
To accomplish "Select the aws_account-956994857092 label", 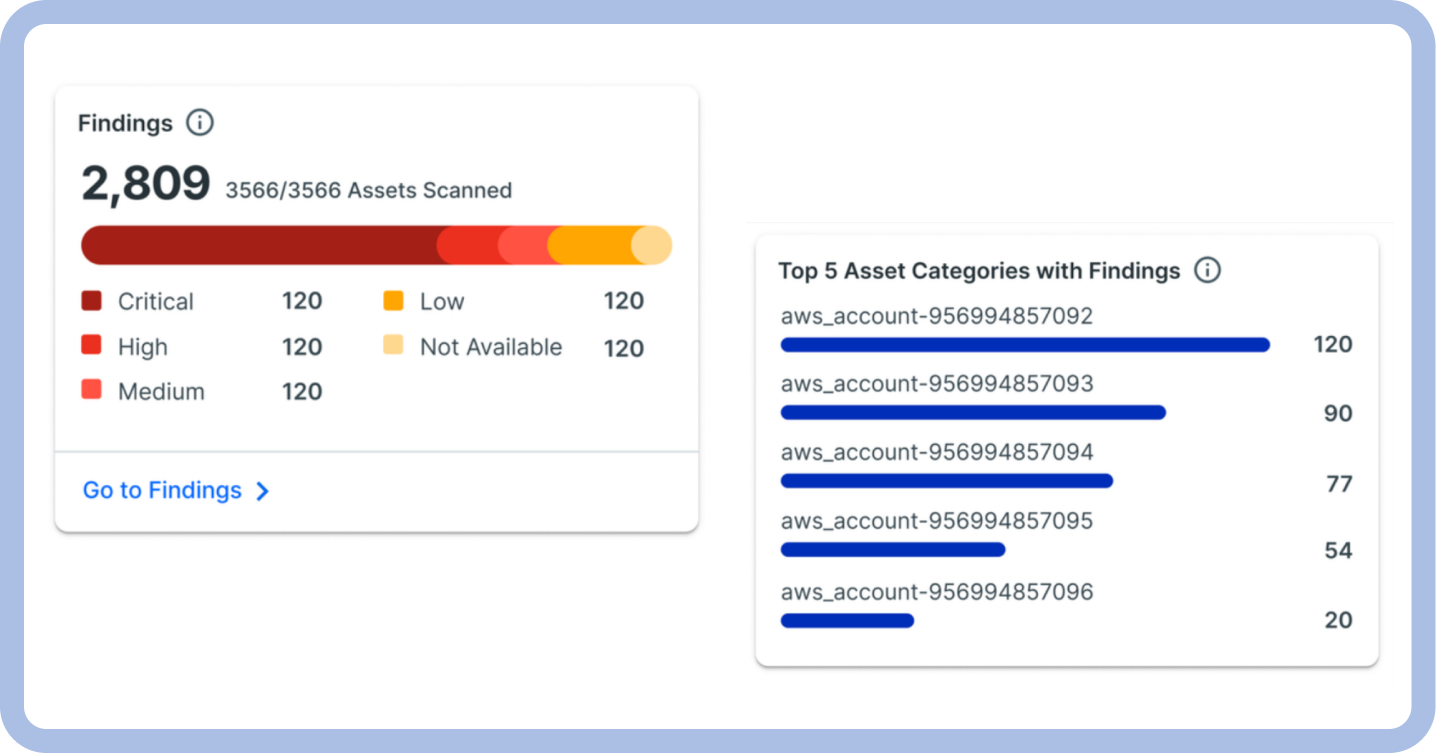I will 937,315.
